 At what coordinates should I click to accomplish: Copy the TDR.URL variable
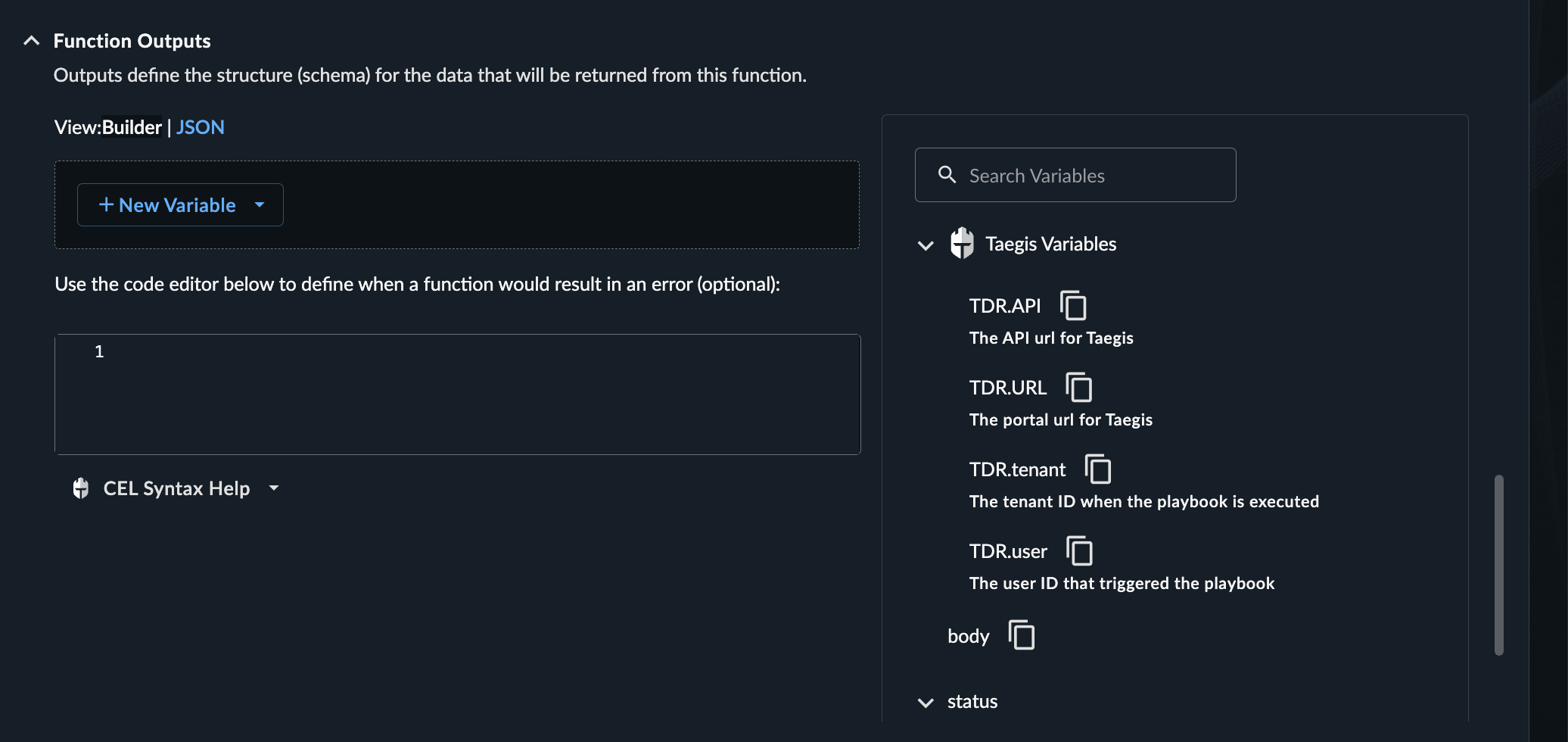pos(1078,388)
